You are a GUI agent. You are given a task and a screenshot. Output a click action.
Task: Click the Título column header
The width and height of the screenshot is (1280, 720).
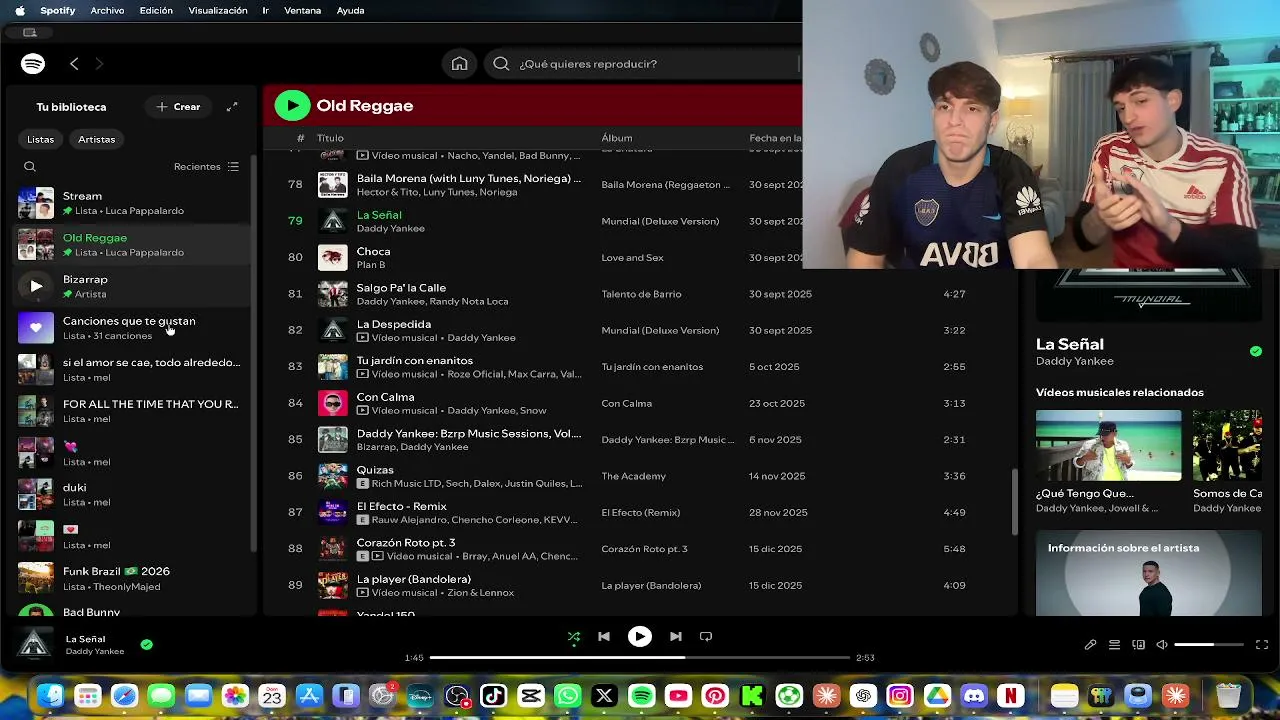click(330, 138)
